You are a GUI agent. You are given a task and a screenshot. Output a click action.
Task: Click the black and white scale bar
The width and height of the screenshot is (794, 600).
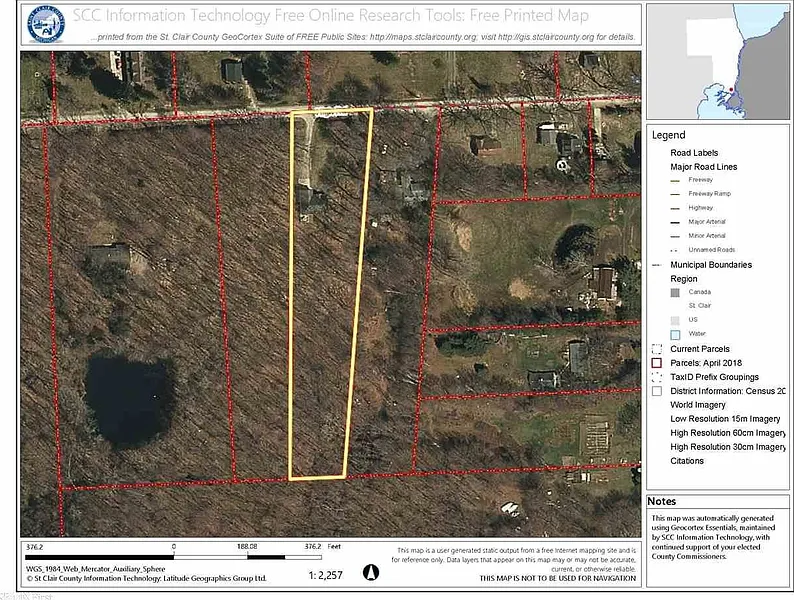(x=174, y=557)
